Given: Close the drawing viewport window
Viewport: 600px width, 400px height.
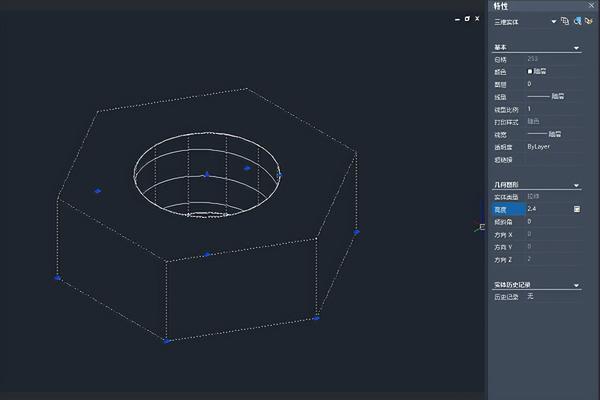Looking at the screenshot, I should coord(477,18).
